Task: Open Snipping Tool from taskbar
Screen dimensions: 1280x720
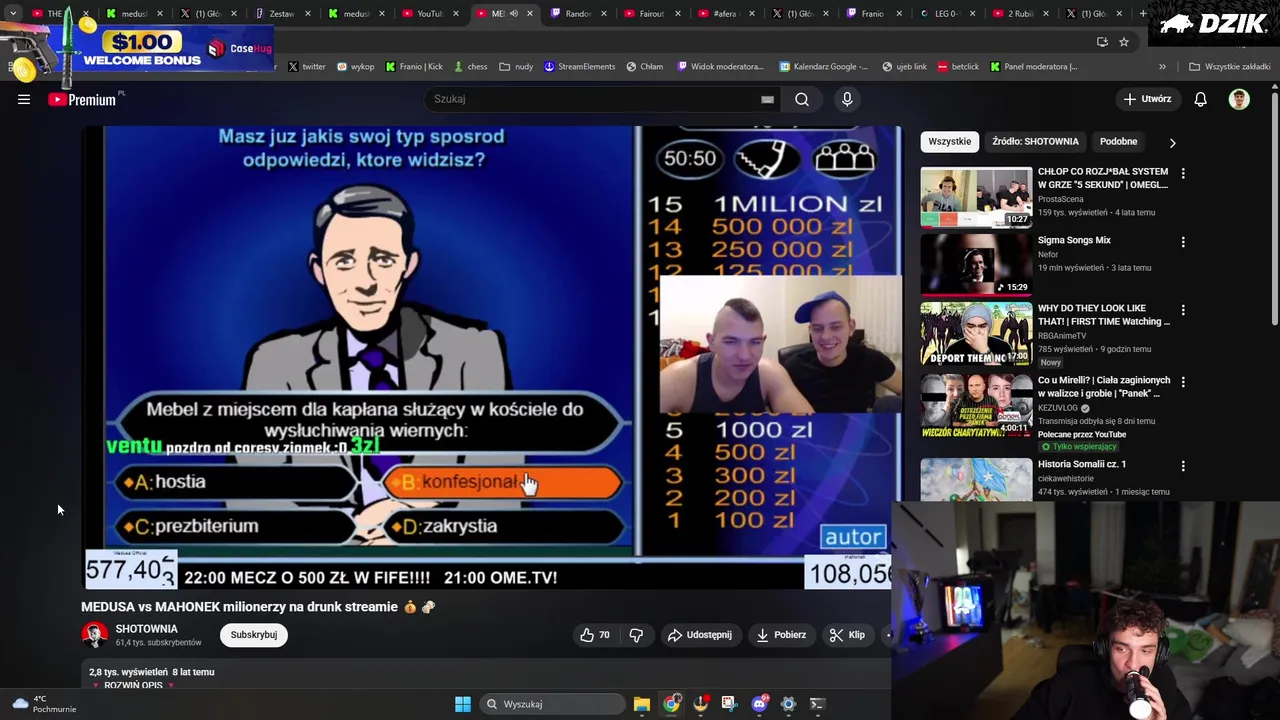Action: pos(729,704)
